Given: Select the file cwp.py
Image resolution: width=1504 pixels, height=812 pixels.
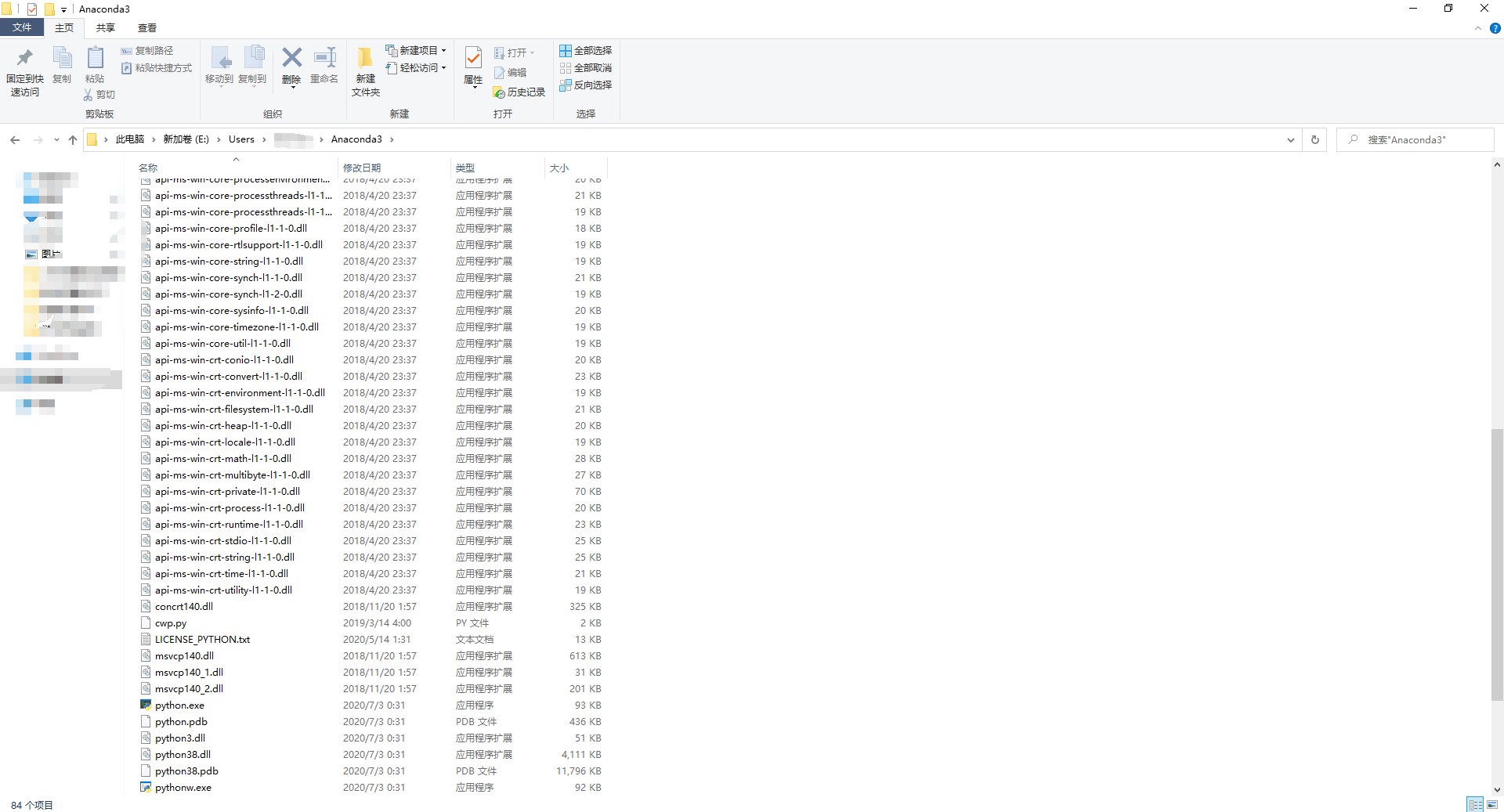Looking at the screenshot, I should coord(171,623).
